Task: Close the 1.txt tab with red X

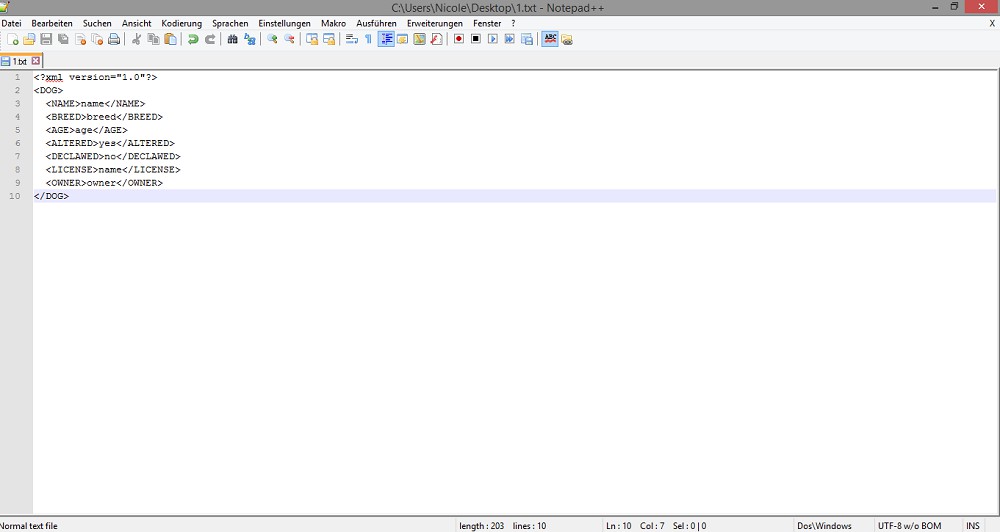Action: click(36, 61)
